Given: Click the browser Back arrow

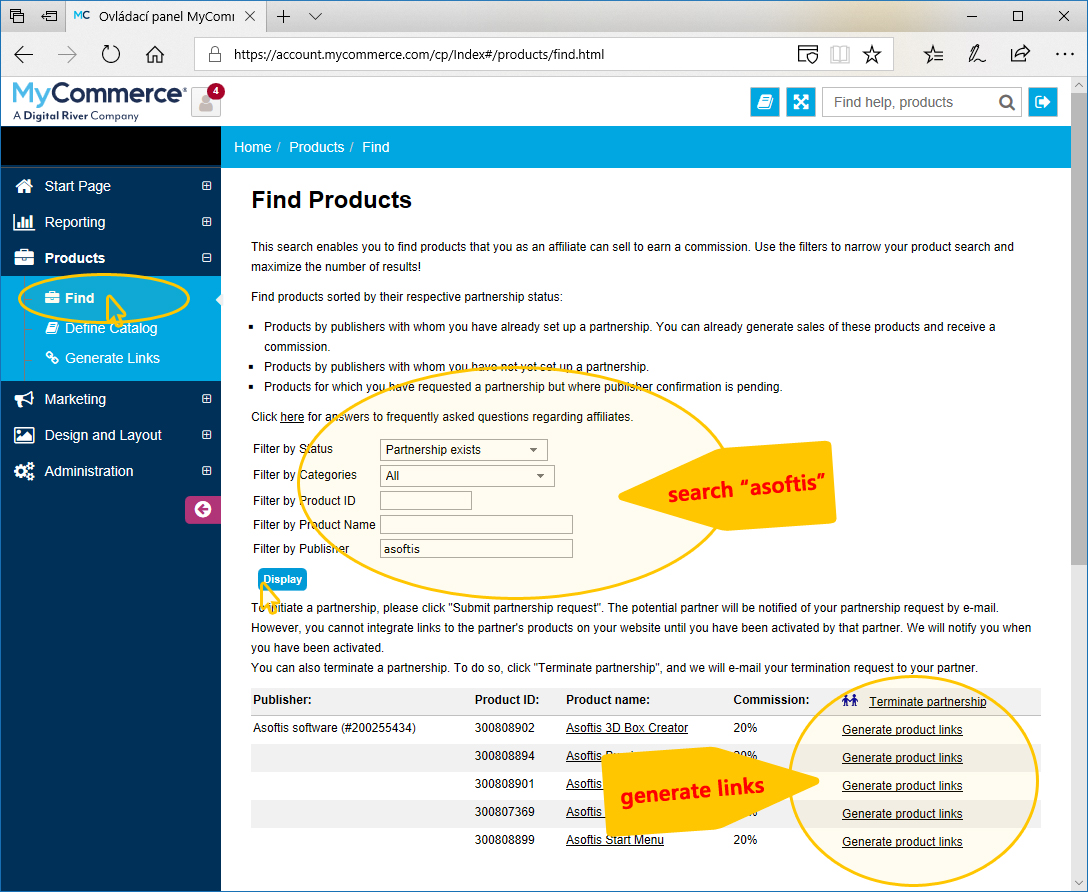Looking at the screenshot, I should (24, 54).
